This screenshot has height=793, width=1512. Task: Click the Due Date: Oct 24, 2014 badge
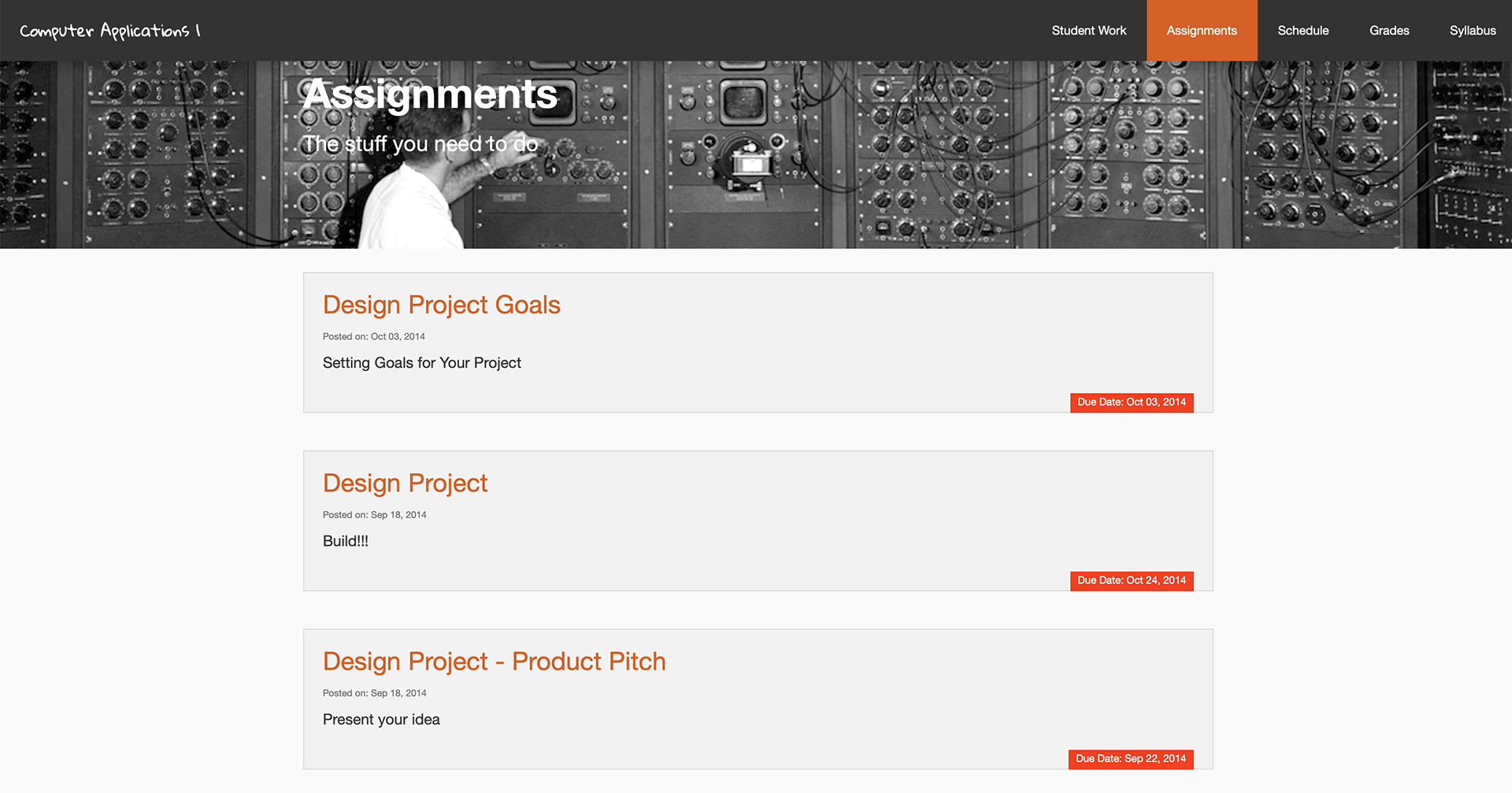tap(1131, 580)
